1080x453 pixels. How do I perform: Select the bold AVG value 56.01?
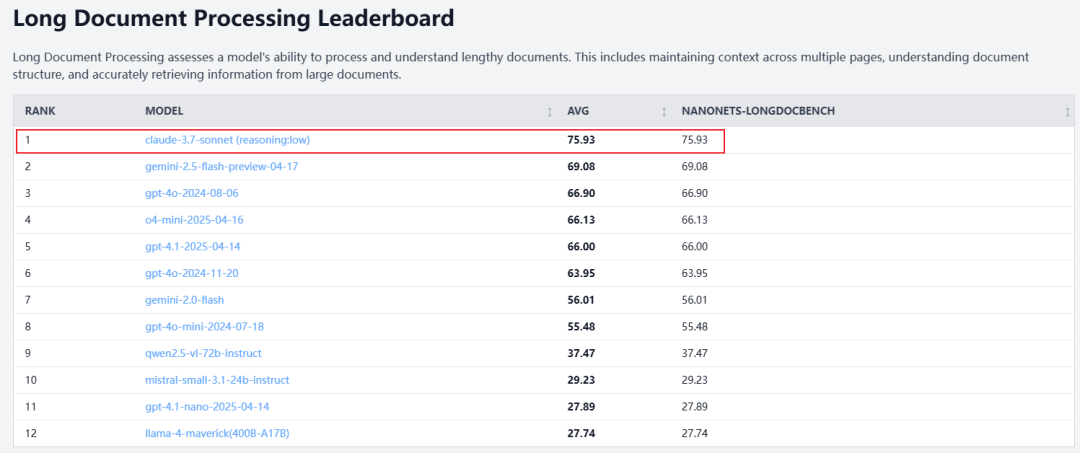click(581, 300)
